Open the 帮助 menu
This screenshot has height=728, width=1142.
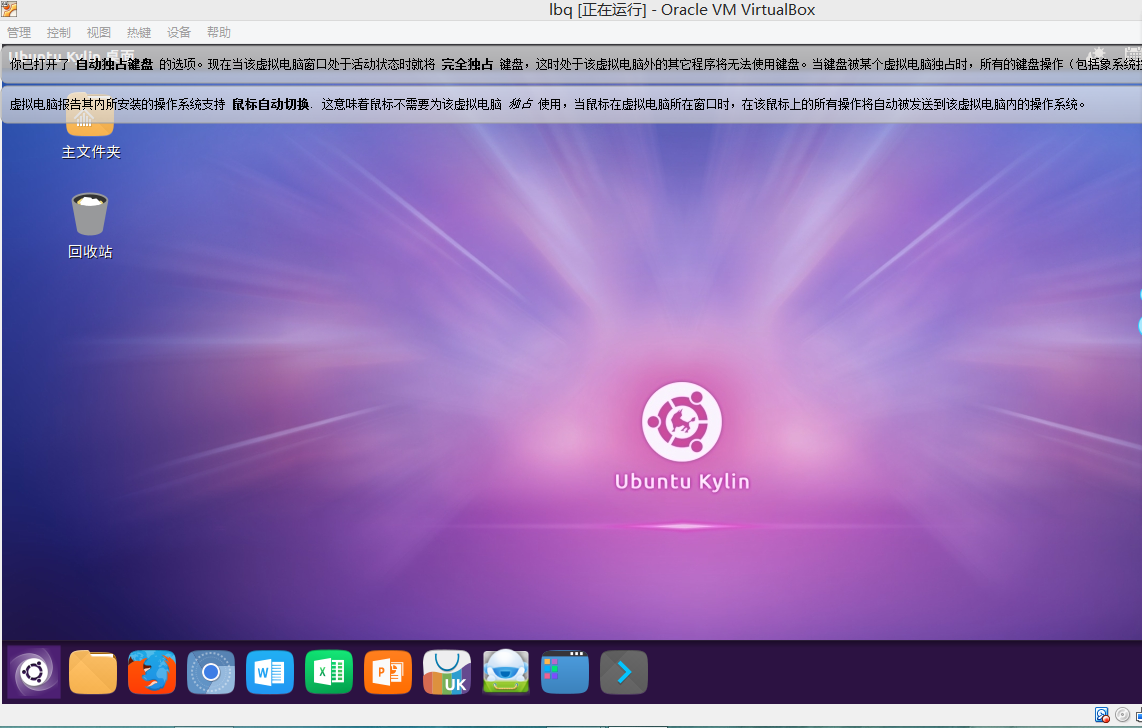tap(219, 32)
